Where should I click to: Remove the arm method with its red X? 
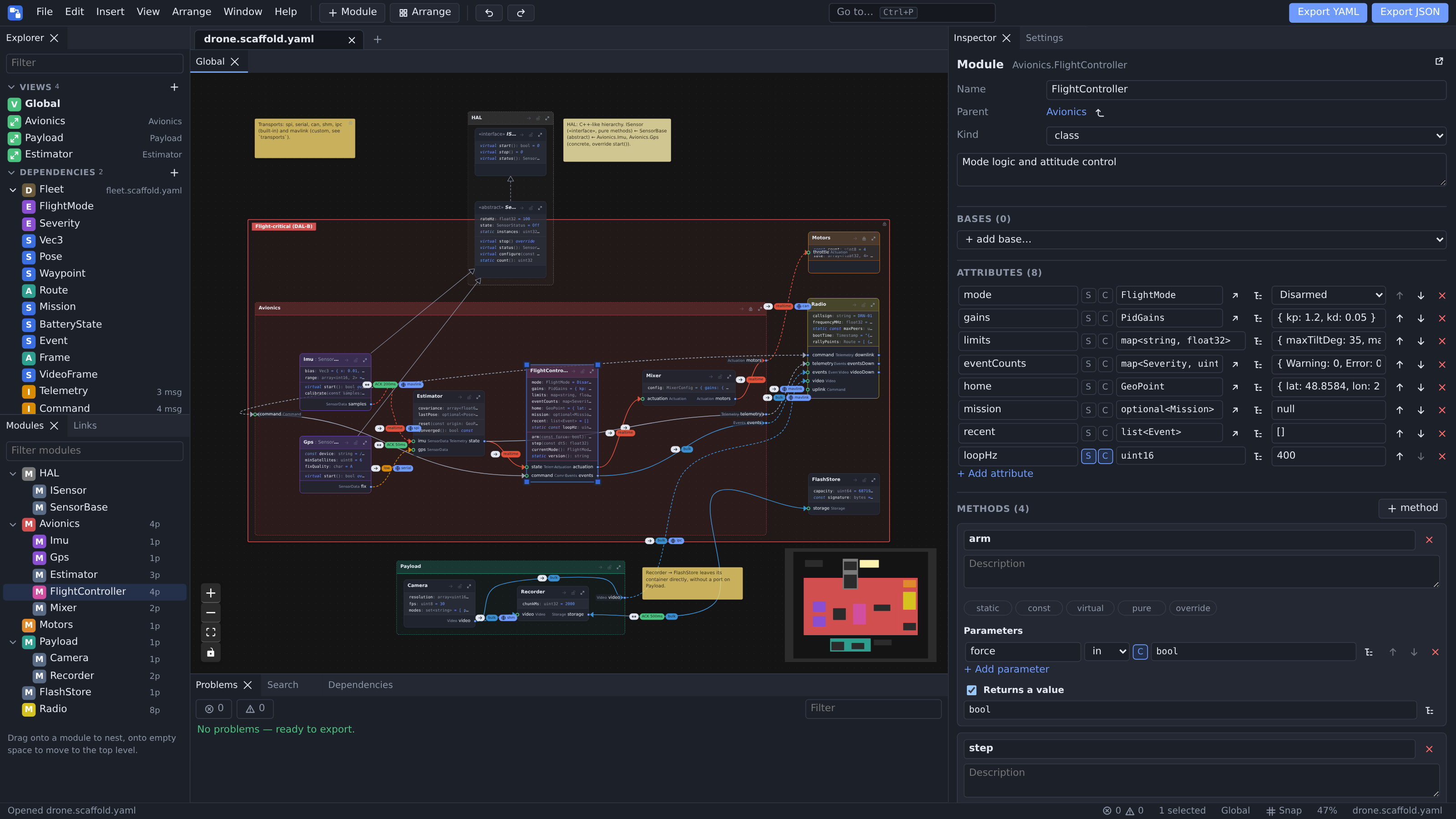click(x=1430, y=540)
